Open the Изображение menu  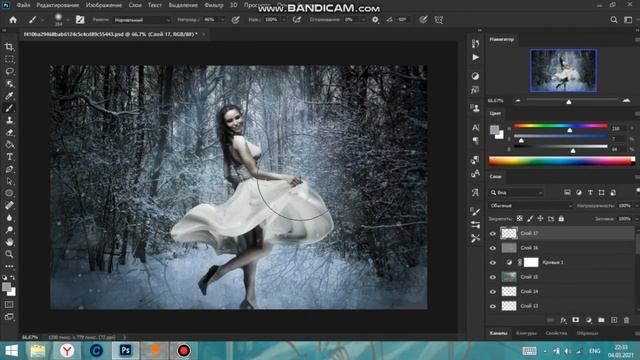(104, 5)
